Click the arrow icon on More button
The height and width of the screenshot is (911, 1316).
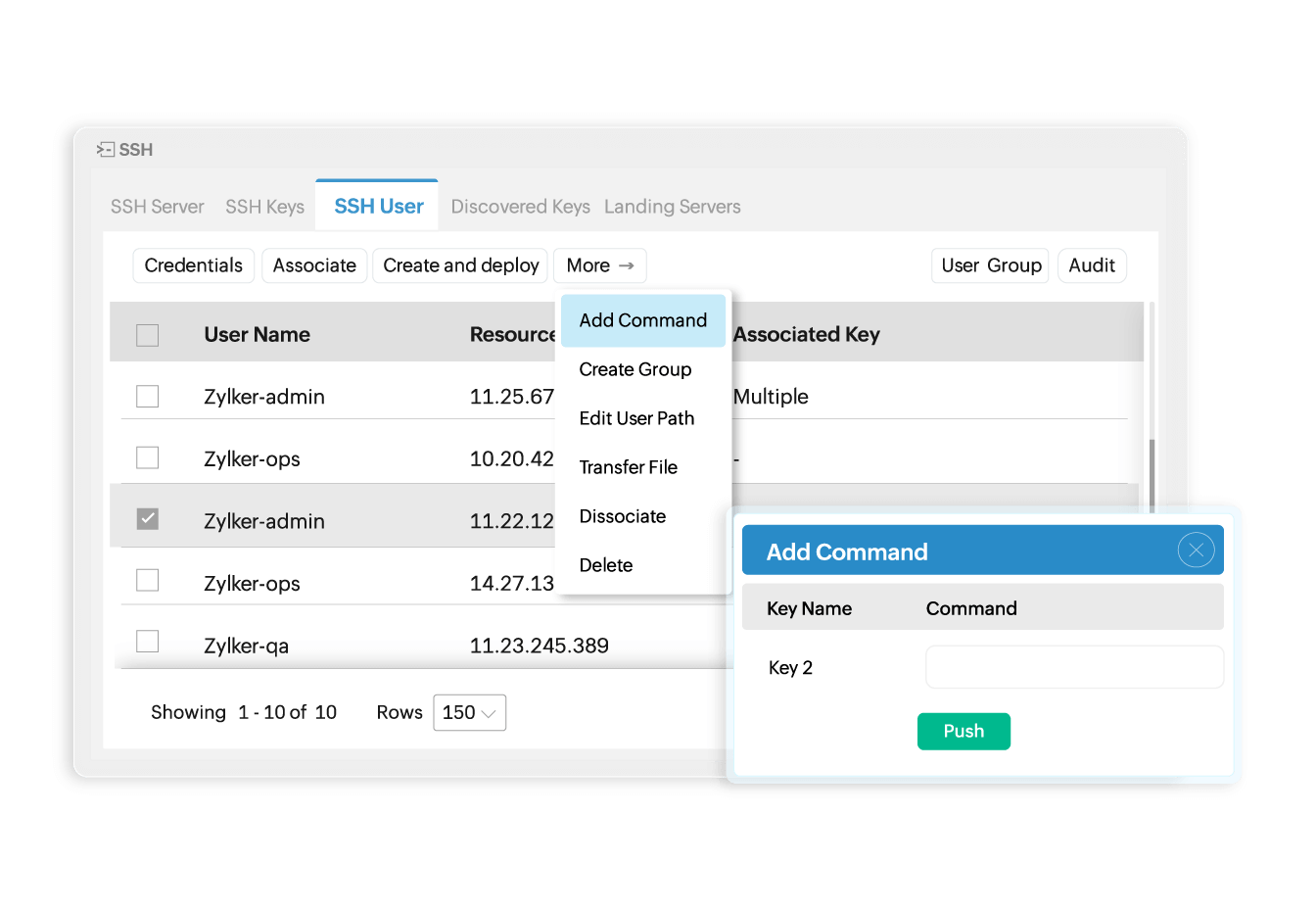click(x=627, y=265)
